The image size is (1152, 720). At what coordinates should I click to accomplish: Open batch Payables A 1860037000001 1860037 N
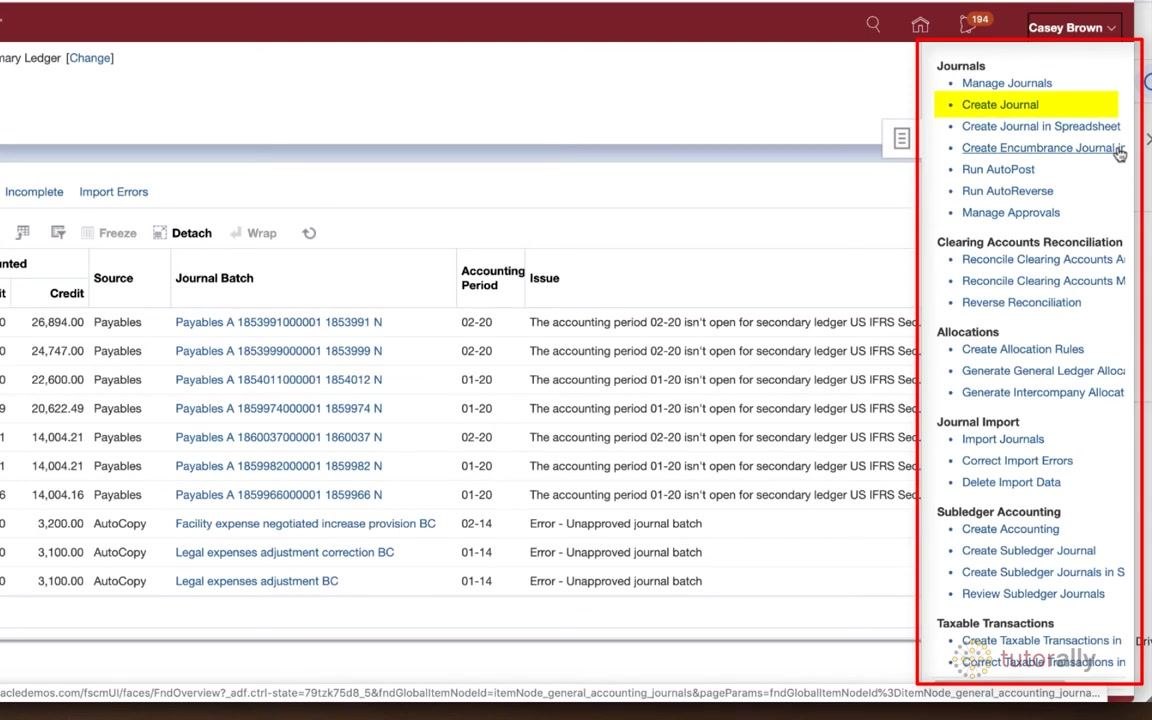[x=278, y=437]
